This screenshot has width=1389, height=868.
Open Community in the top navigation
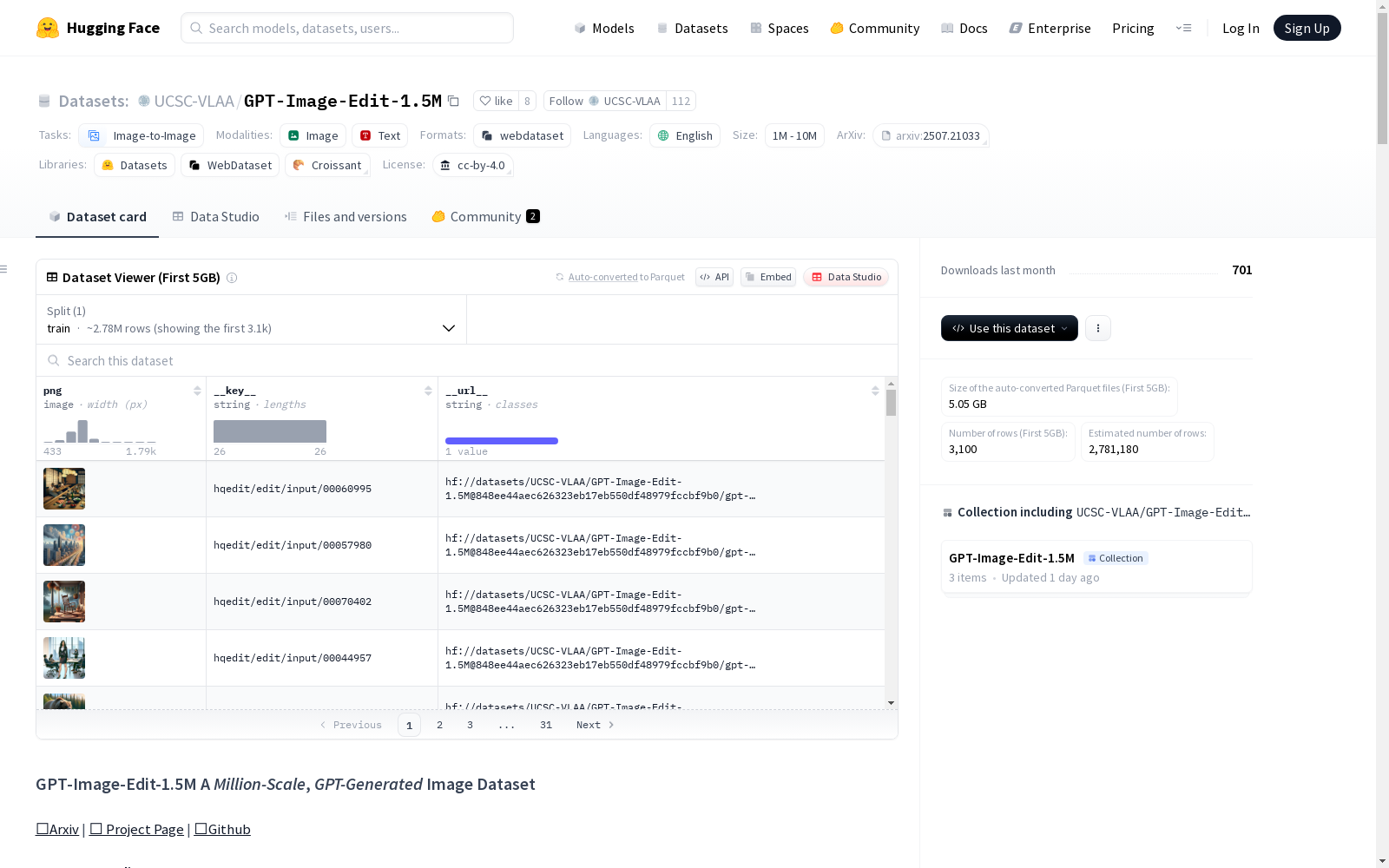875,28
